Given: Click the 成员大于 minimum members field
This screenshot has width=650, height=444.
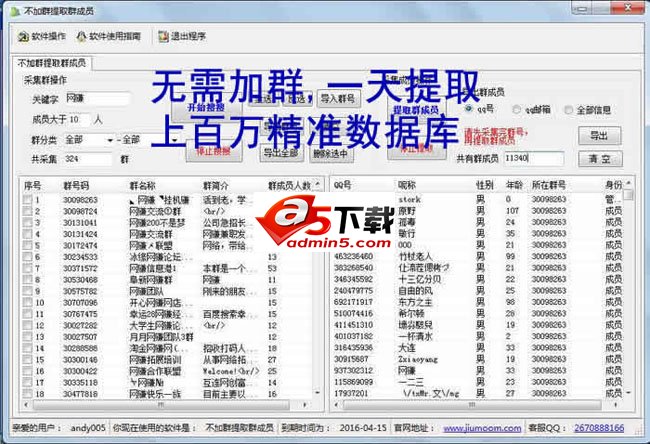Looking at the screenshot, I should (79, 120).
